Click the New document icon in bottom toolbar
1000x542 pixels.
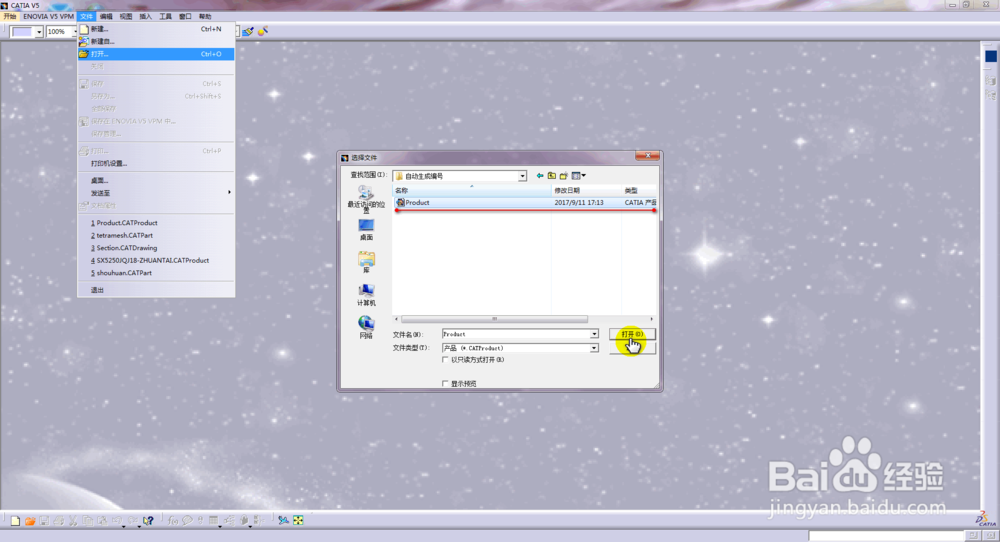click(x=15, y=521)
